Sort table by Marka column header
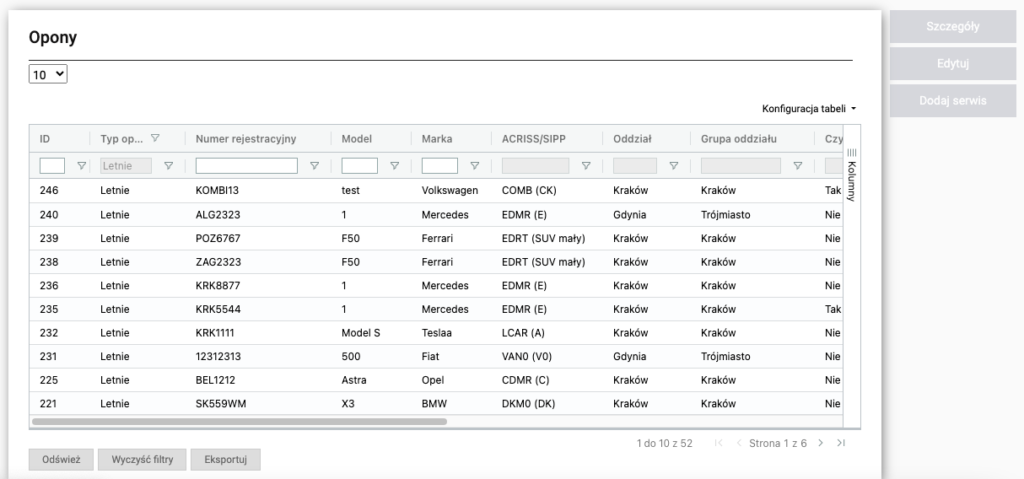This screenshot has height=479, width=1024. [438, 138]
